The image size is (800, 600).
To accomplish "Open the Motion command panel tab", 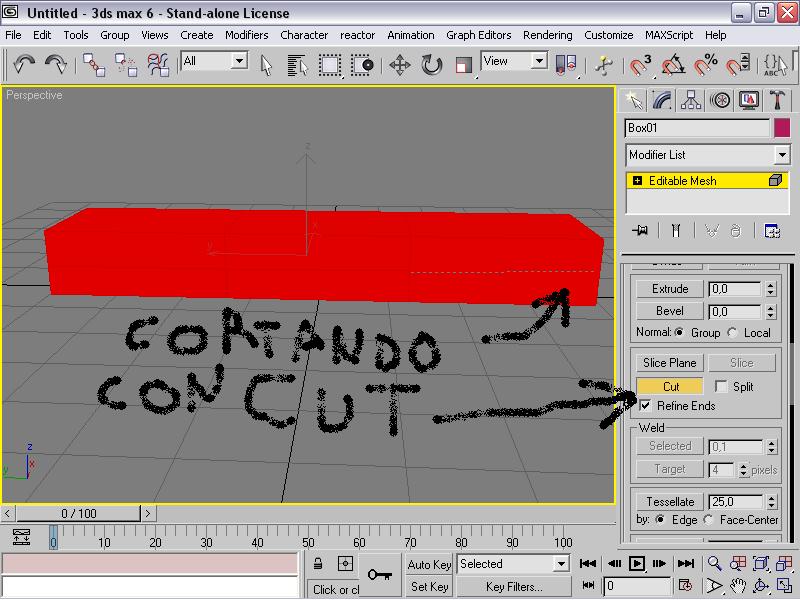I will click(720, 100).
